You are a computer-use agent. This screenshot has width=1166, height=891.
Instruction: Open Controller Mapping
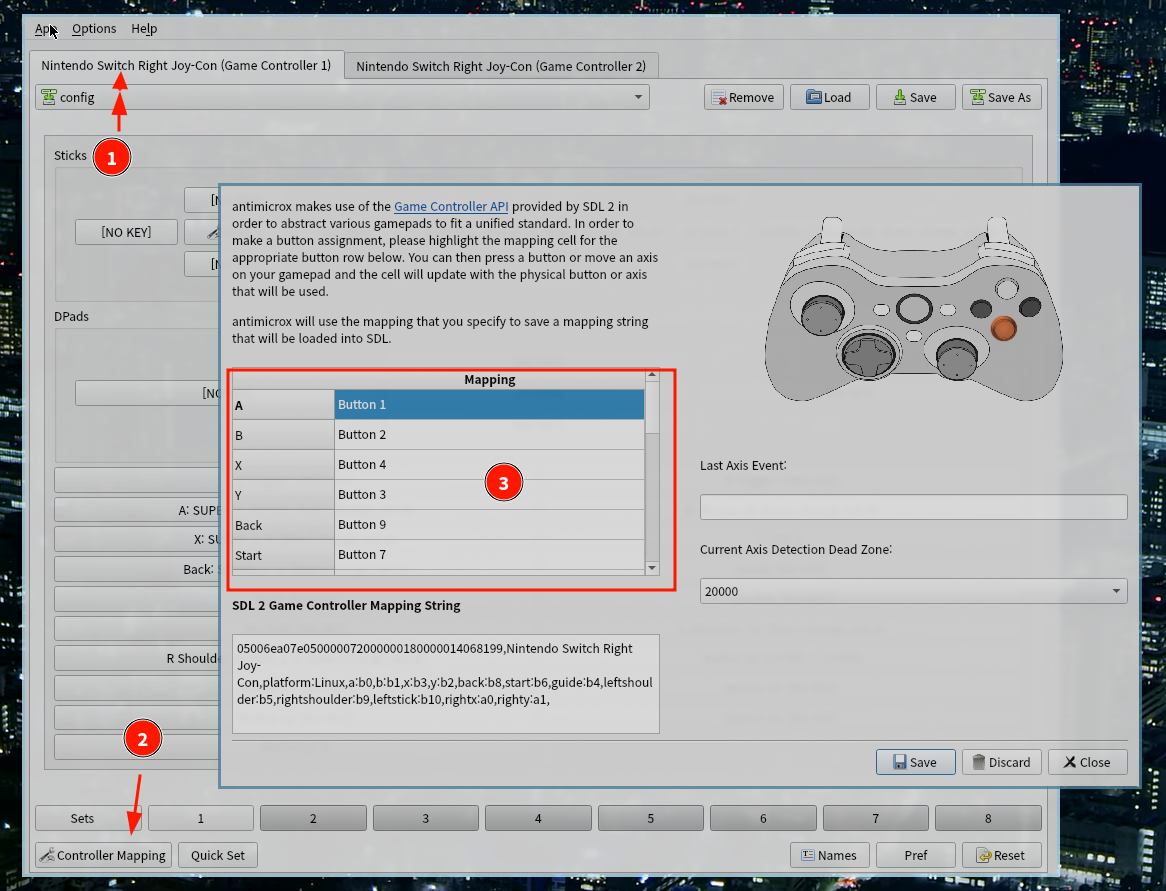click(x=103, y=855)
